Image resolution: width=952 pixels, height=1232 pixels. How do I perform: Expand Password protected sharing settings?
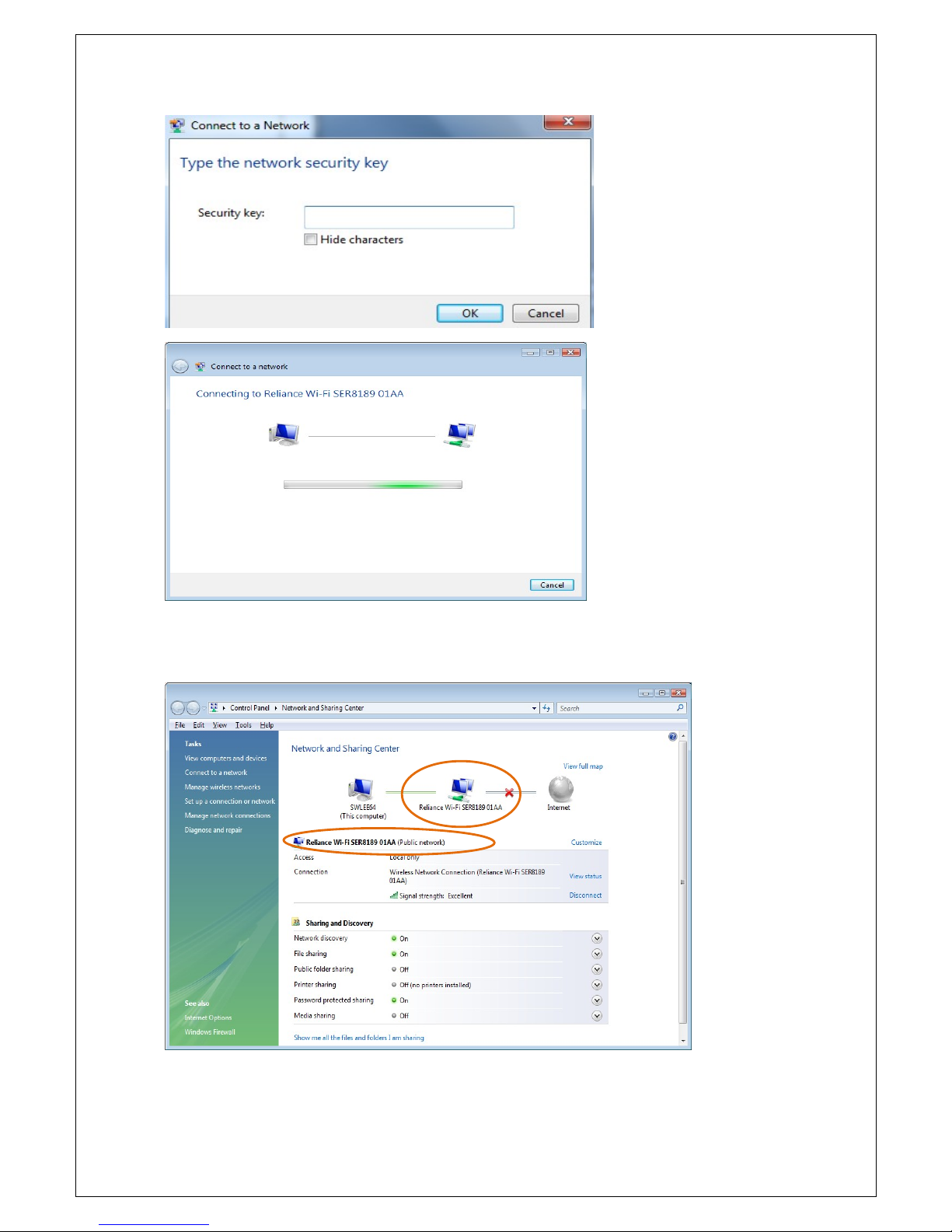[x=597, y=1000]
